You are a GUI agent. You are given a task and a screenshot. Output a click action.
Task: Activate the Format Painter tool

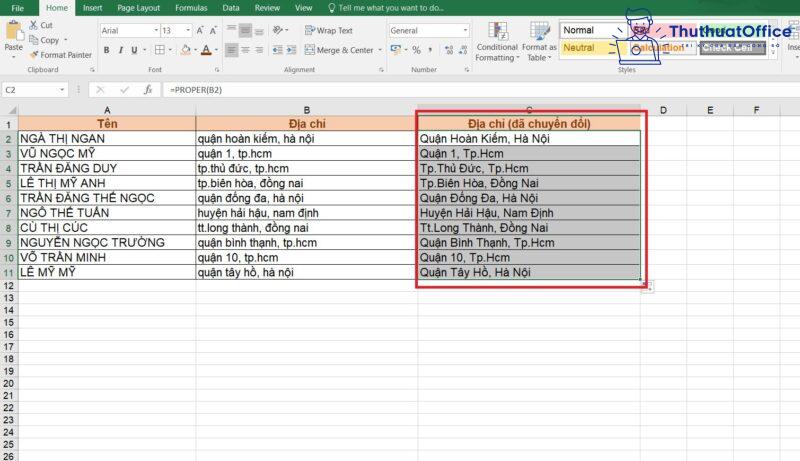(60, 55)
